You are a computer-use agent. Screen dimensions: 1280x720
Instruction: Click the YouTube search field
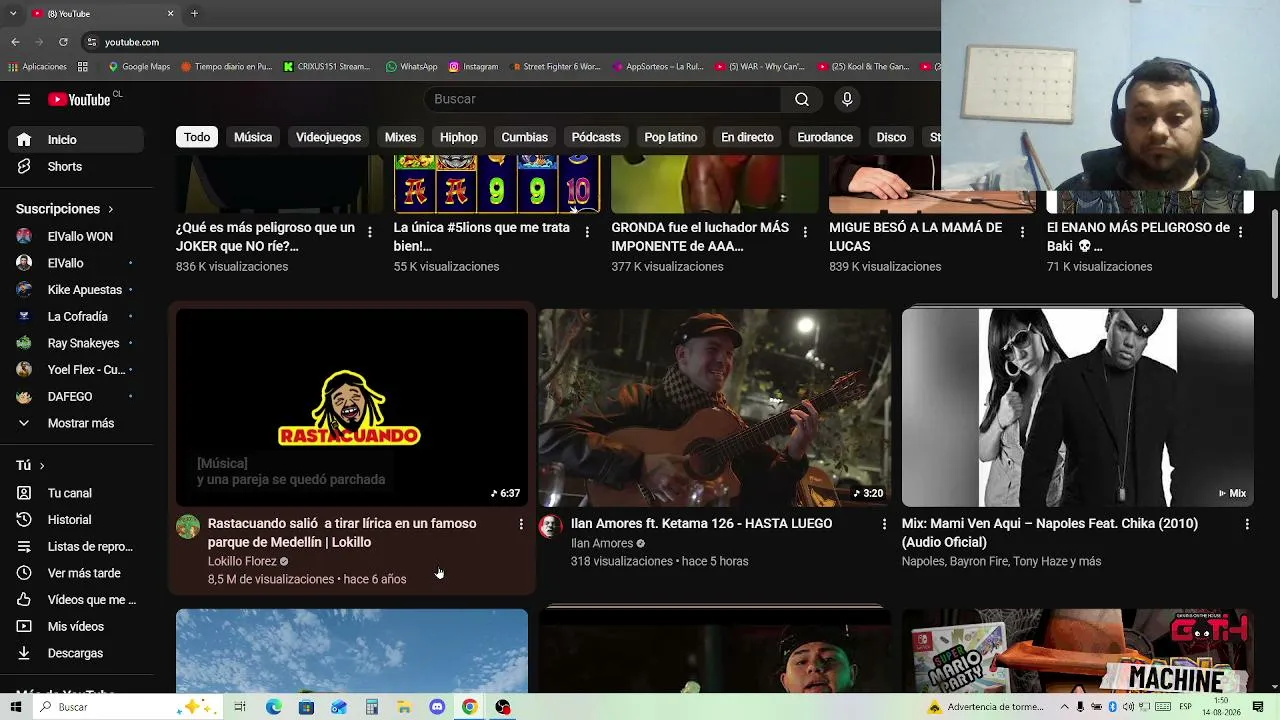click(x=603, y=99)
